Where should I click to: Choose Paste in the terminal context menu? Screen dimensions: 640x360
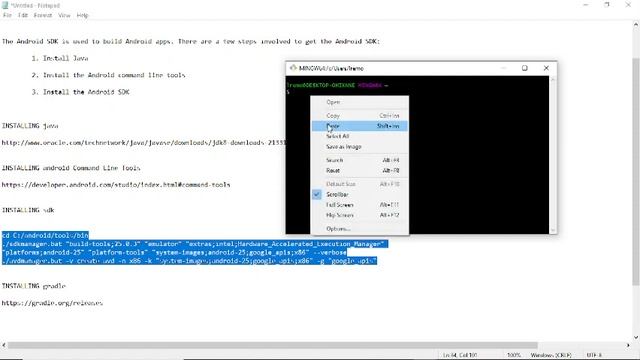coord(360,126)
